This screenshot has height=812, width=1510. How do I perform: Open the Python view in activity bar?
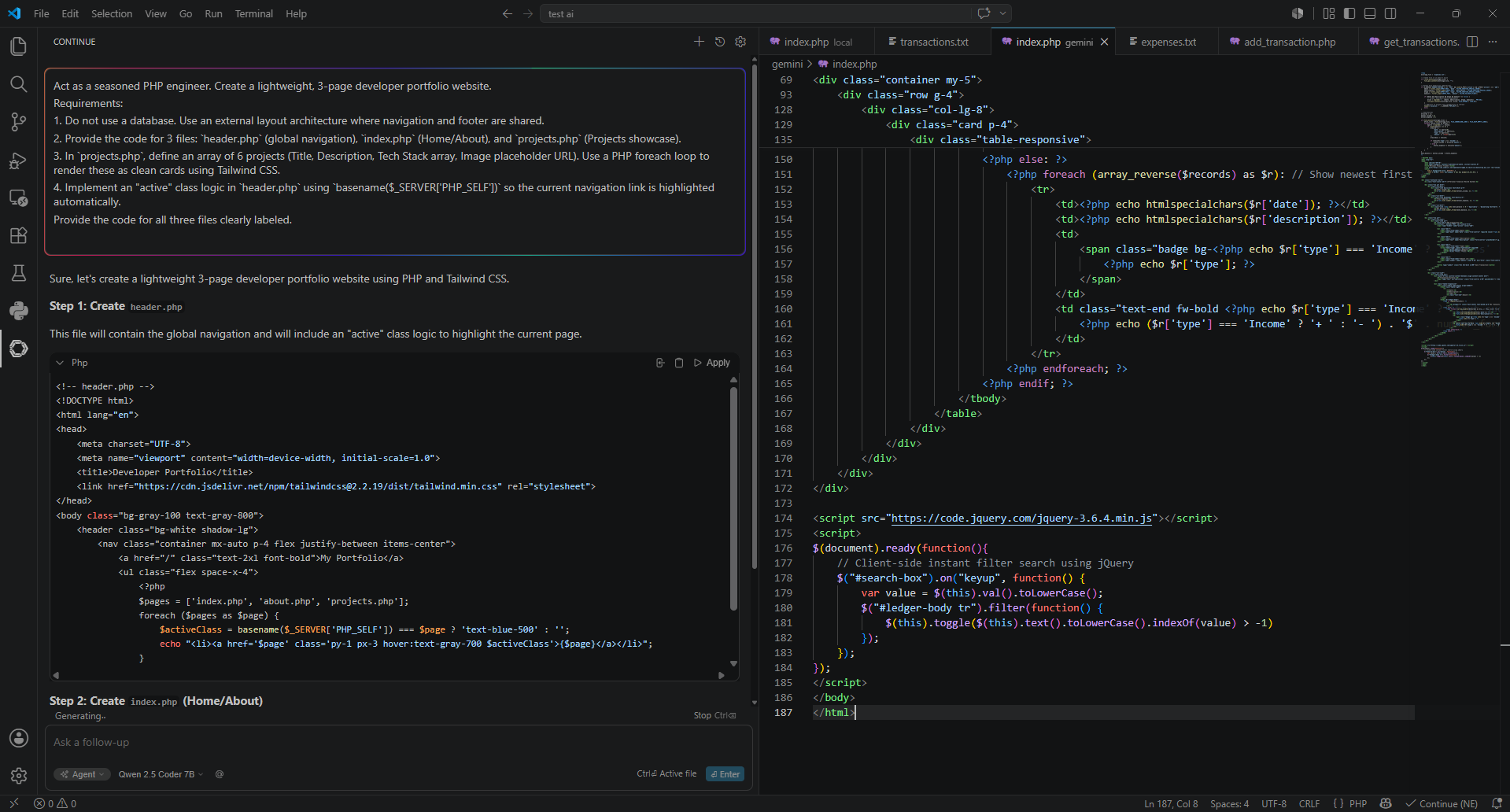click(x=18, y=311)
